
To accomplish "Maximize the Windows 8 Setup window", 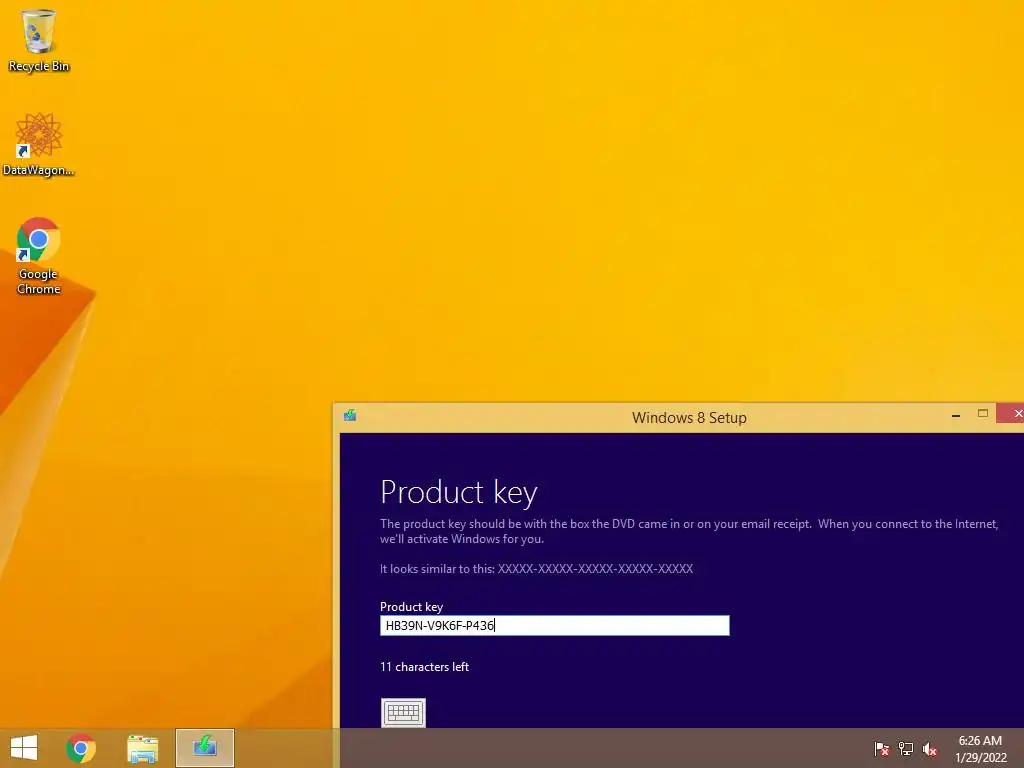I will coord(982,413).
